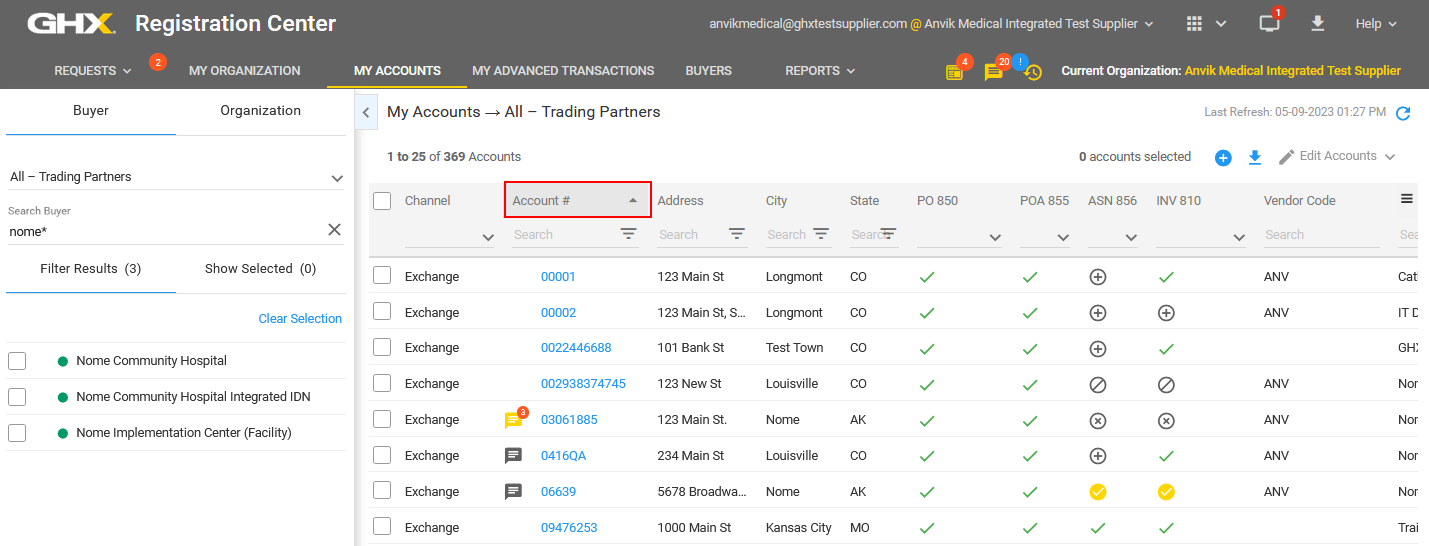1429x546 pixels.
Task: Open the app grid icon in header
Action: [x=1194, y=24]
